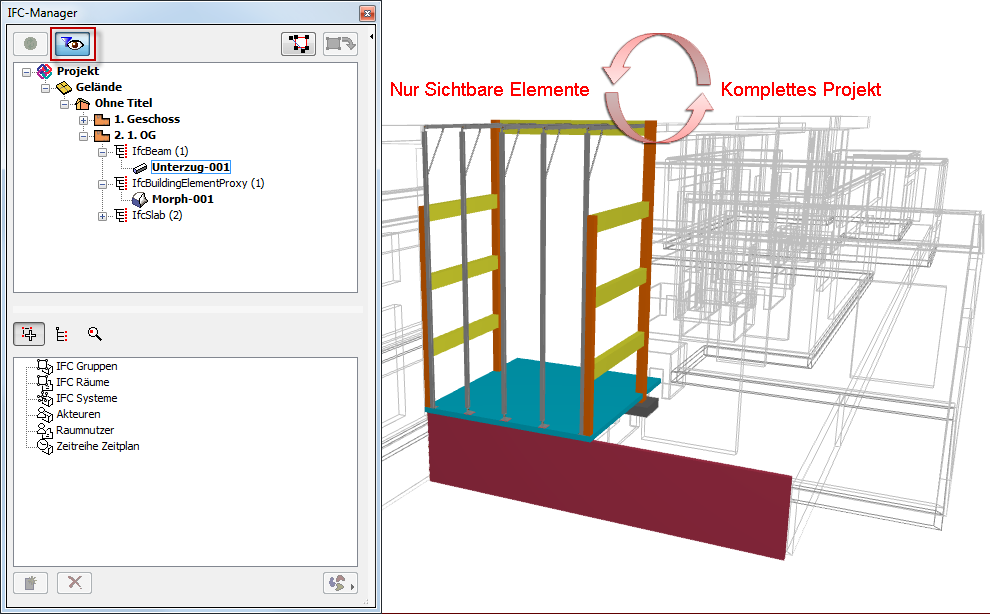Select the Gelände site item
This screenshot has width=990, height=614.
[98, 87]
